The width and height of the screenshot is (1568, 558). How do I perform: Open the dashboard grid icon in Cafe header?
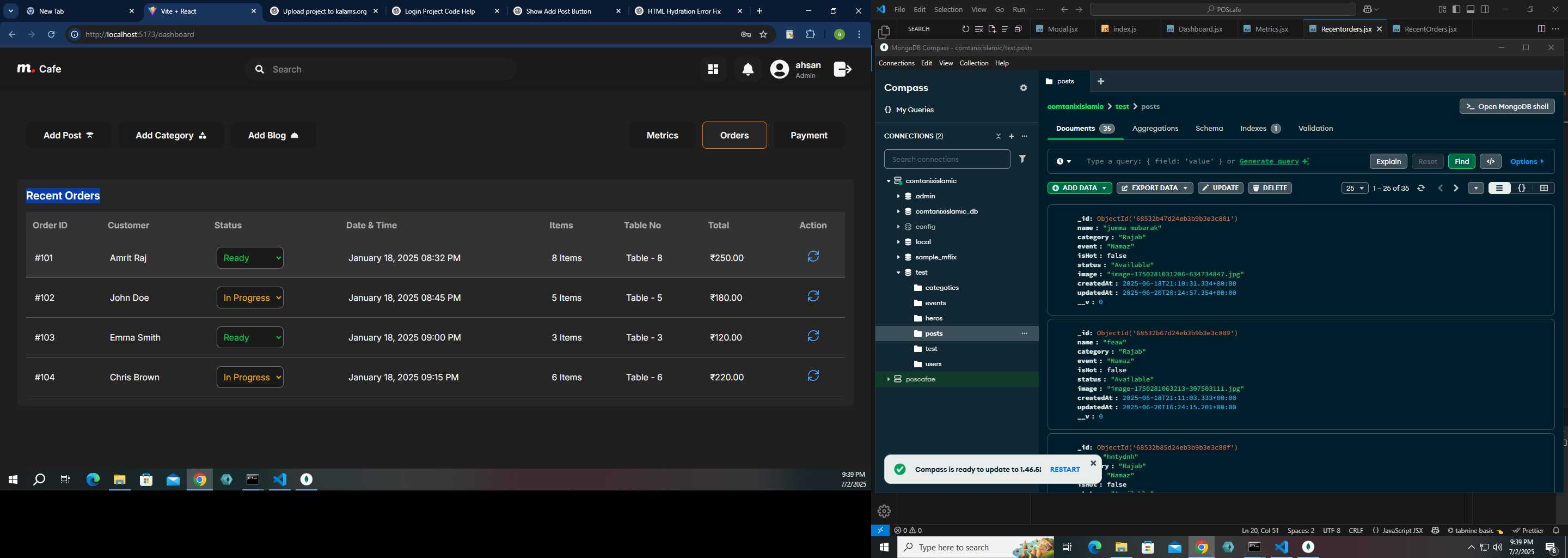pos(713,69)
